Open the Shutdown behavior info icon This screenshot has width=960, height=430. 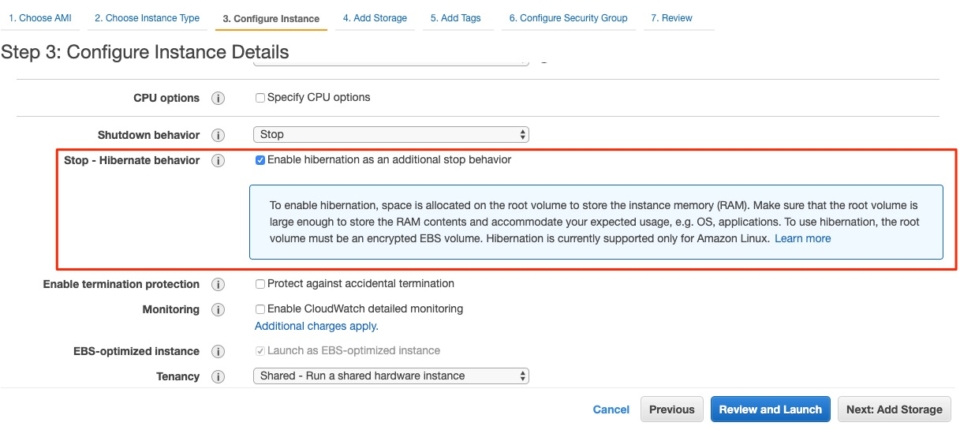point(218,135)
